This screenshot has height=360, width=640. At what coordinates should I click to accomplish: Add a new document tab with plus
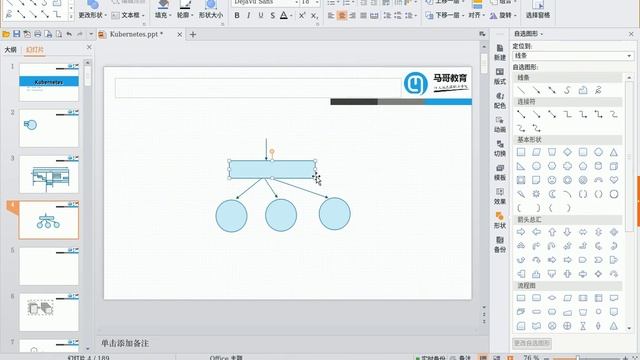click(x=193, y=35)
